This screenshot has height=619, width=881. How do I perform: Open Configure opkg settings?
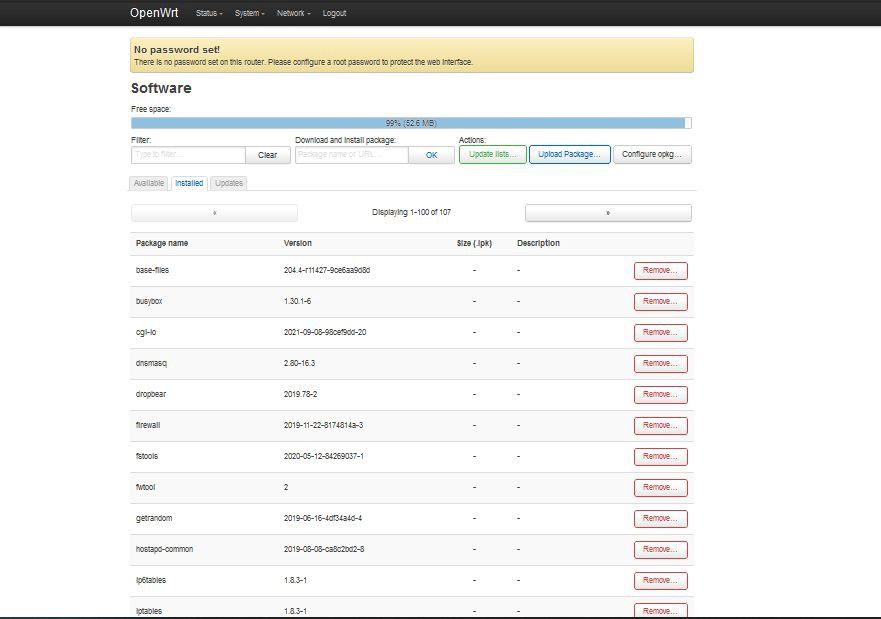coord(652,154)
